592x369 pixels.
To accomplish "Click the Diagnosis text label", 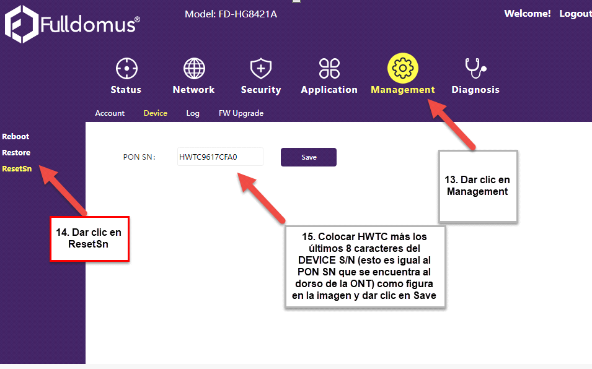I will 475,90.
